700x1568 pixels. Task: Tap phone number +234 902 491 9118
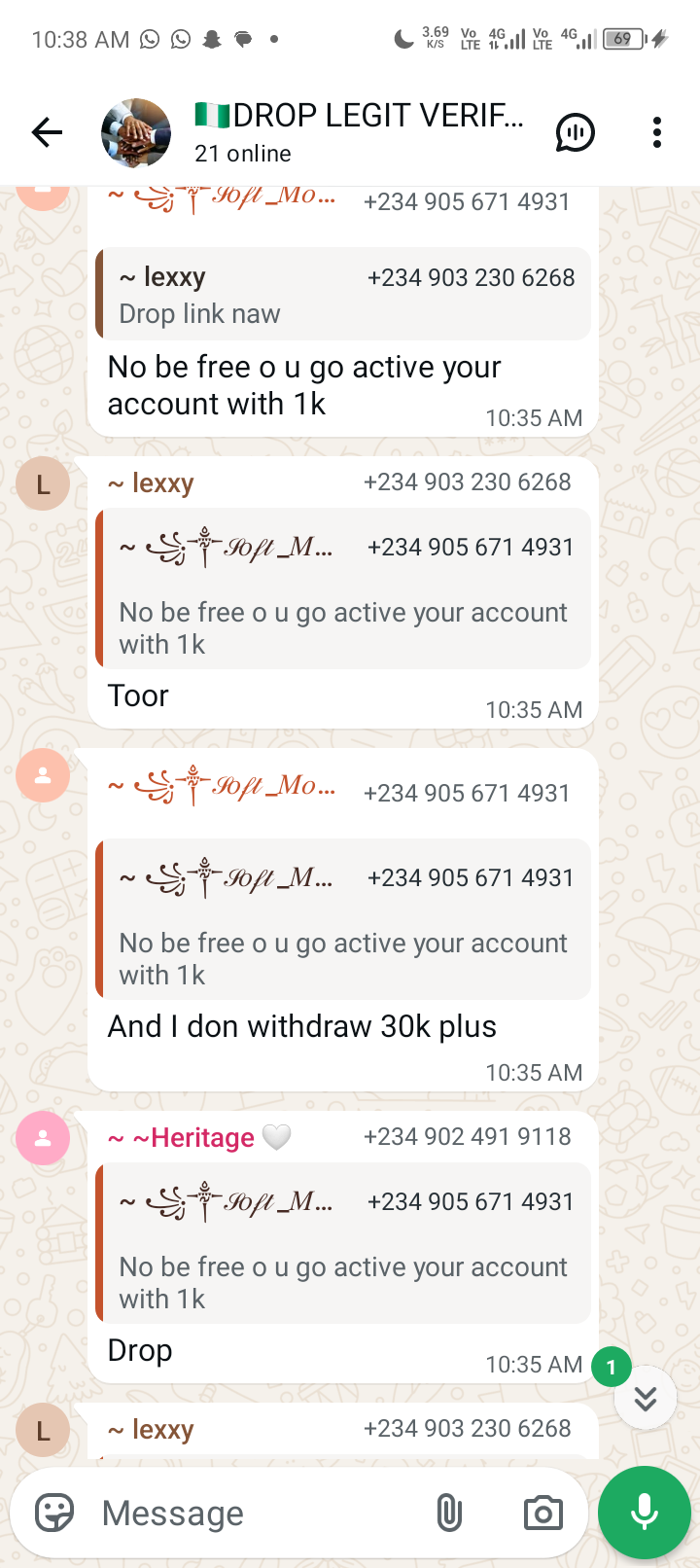[467, 1136]
